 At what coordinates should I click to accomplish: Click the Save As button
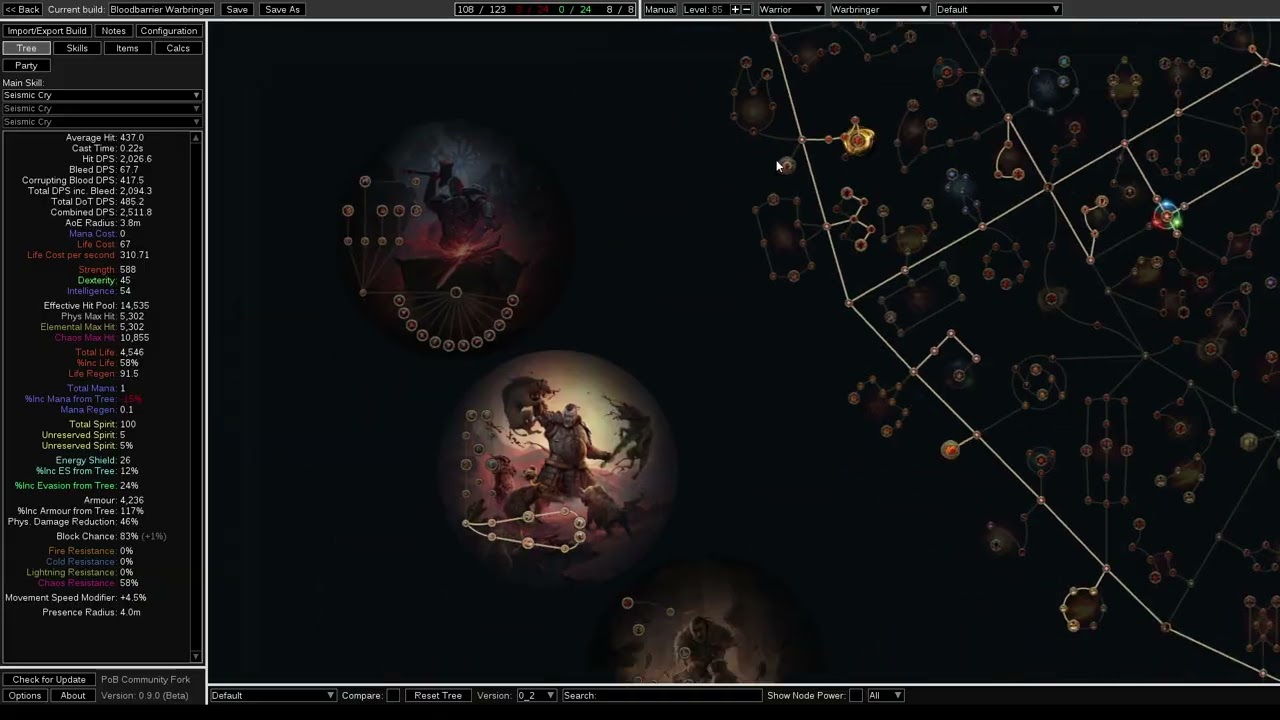pyautogui.click(x=282, y=9)
